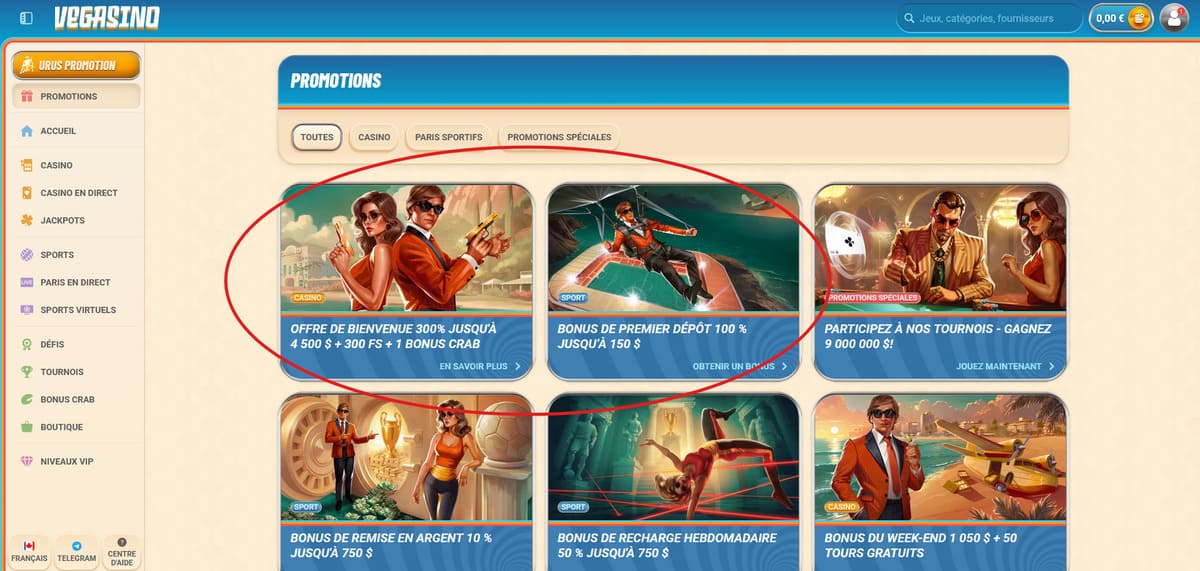Open the Jackpots menu item
1200x571 pixels.
tap(76, 220)
